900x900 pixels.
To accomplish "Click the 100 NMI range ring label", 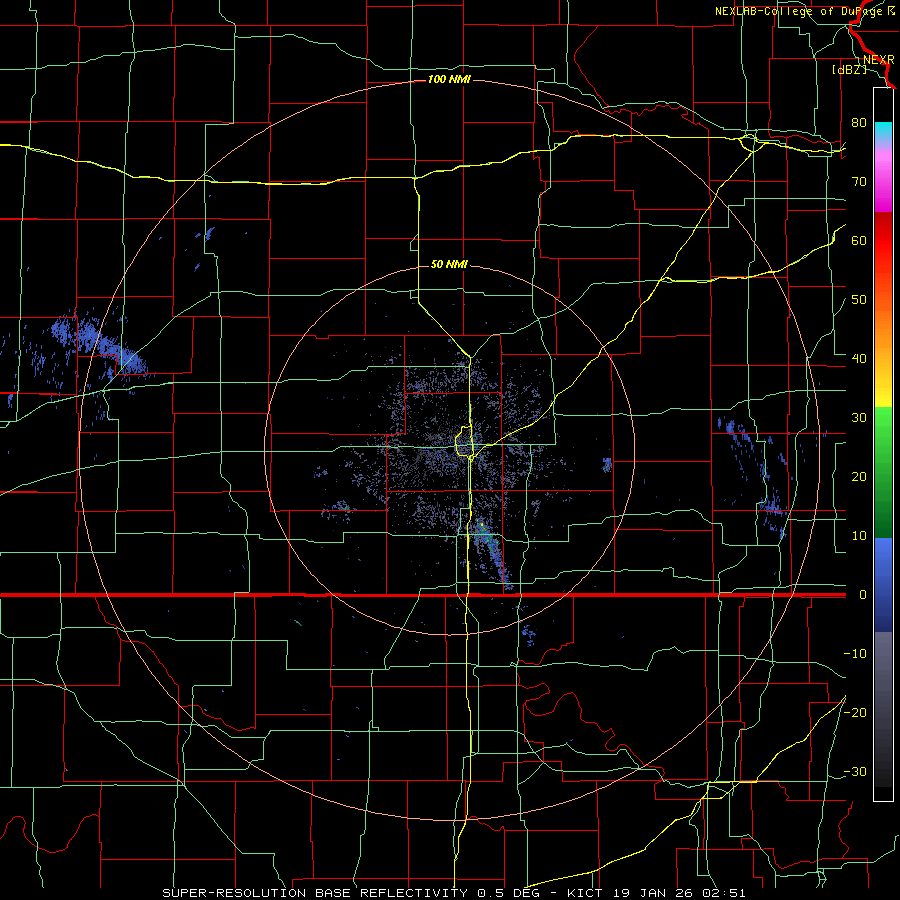I will click(449, 79).
